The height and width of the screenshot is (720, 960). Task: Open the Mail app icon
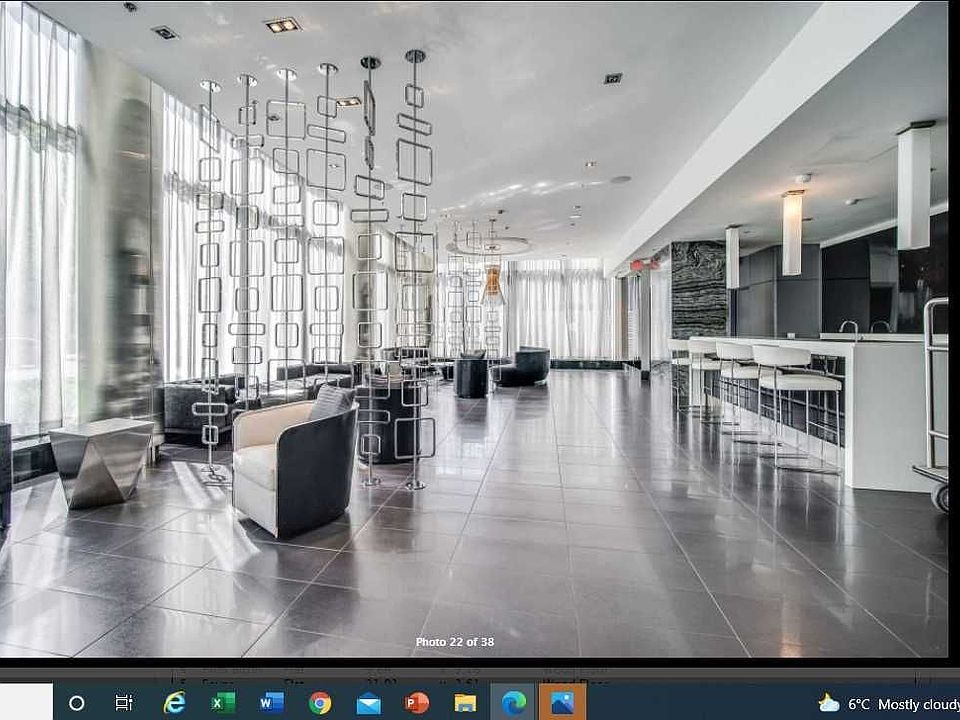point(368,703)
